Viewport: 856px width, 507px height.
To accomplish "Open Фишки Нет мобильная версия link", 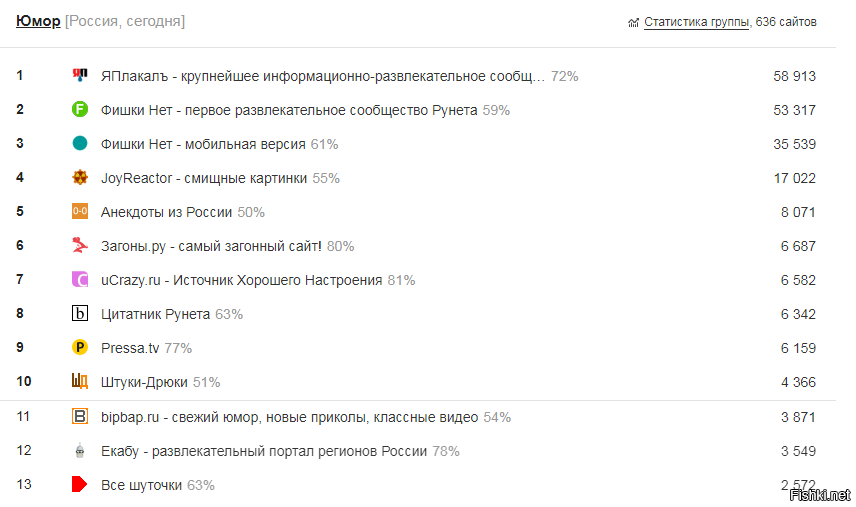I will (203, 144).
